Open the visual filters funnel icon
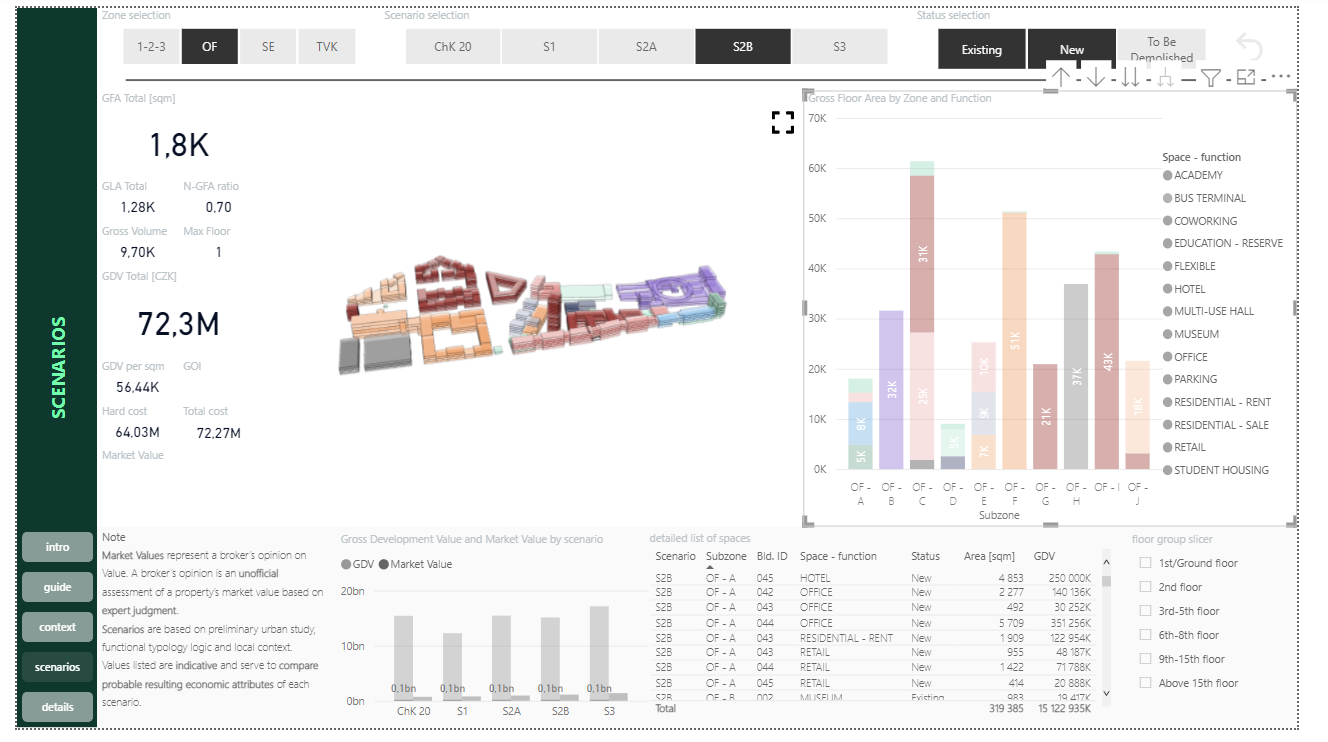Viewport: 1328px width, 742px height. (x=1211, y=77)
